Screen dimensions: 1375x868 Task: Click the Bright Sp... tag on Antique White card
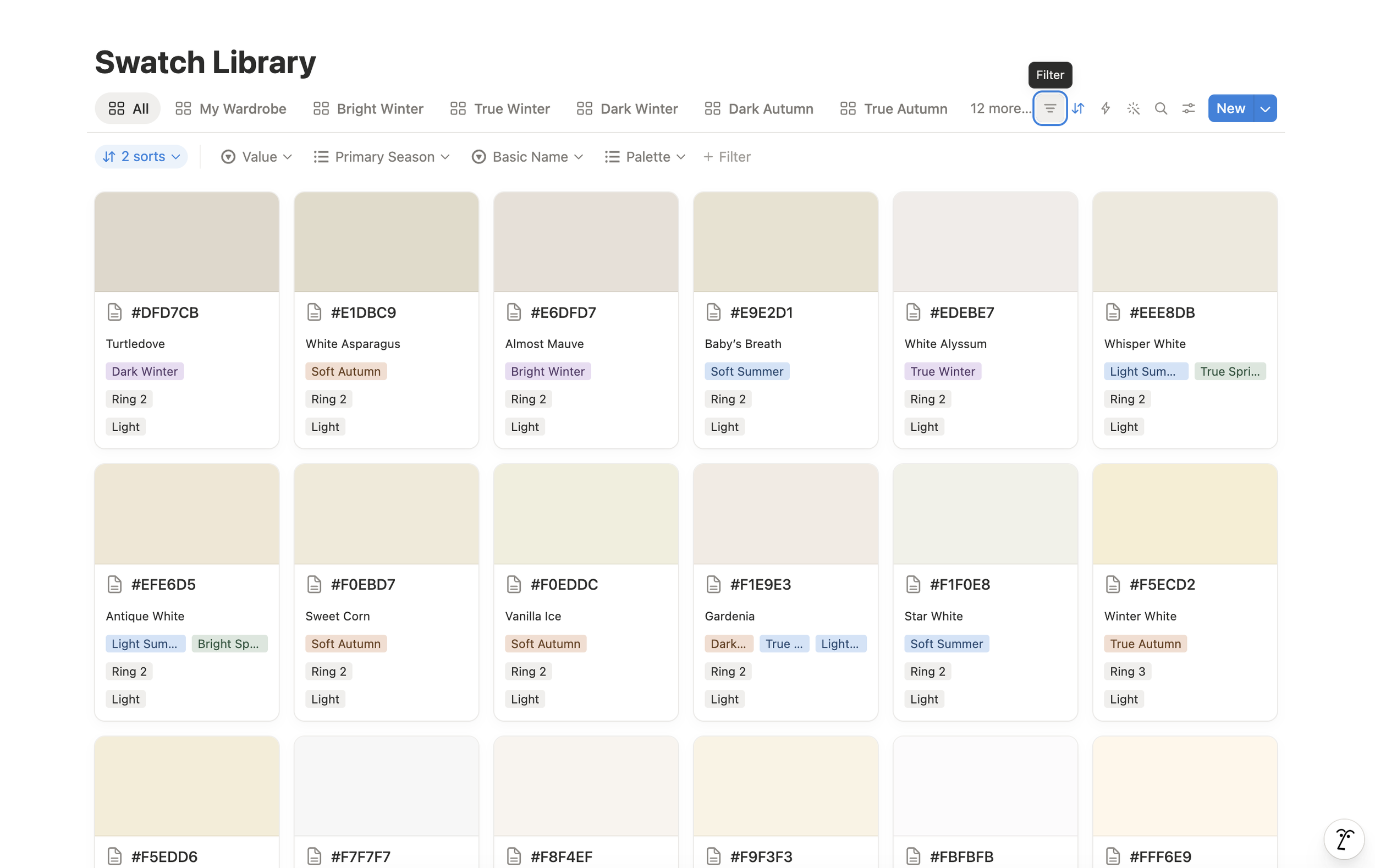(229, 644)
